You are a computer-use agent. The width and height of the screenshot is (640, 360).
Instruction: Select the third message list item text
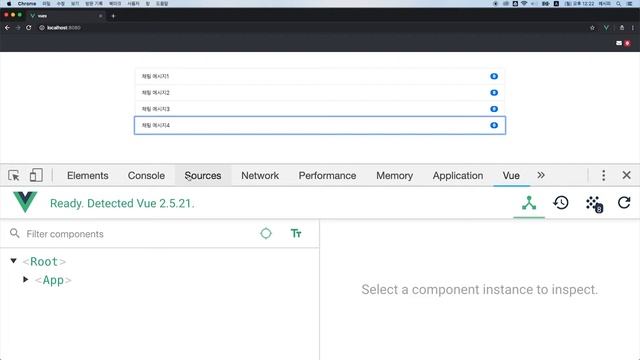point(156,109)
